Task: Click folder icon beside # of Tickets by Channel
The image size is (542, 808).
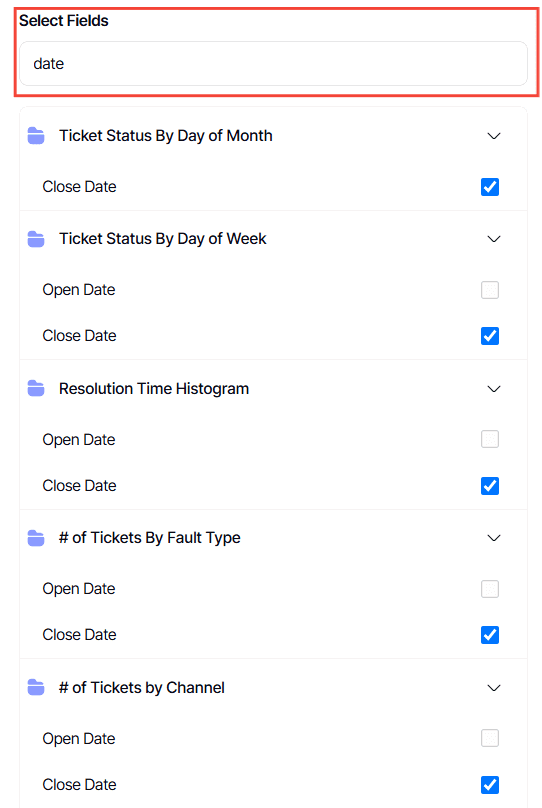Action: (36, 687)
